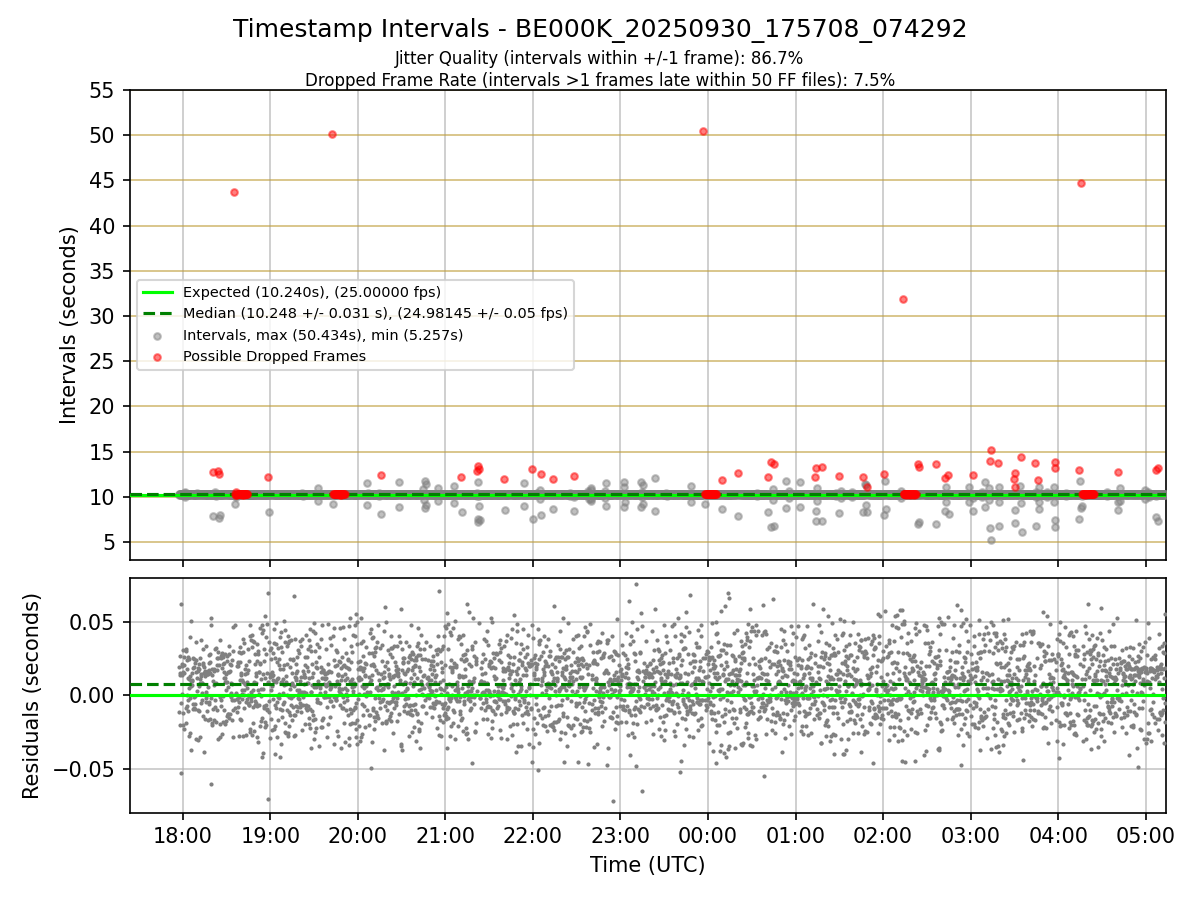Click the '21:00' x-axis tick label
Image resolution: width=1200 pixels, height=900 pixels.
445,834
